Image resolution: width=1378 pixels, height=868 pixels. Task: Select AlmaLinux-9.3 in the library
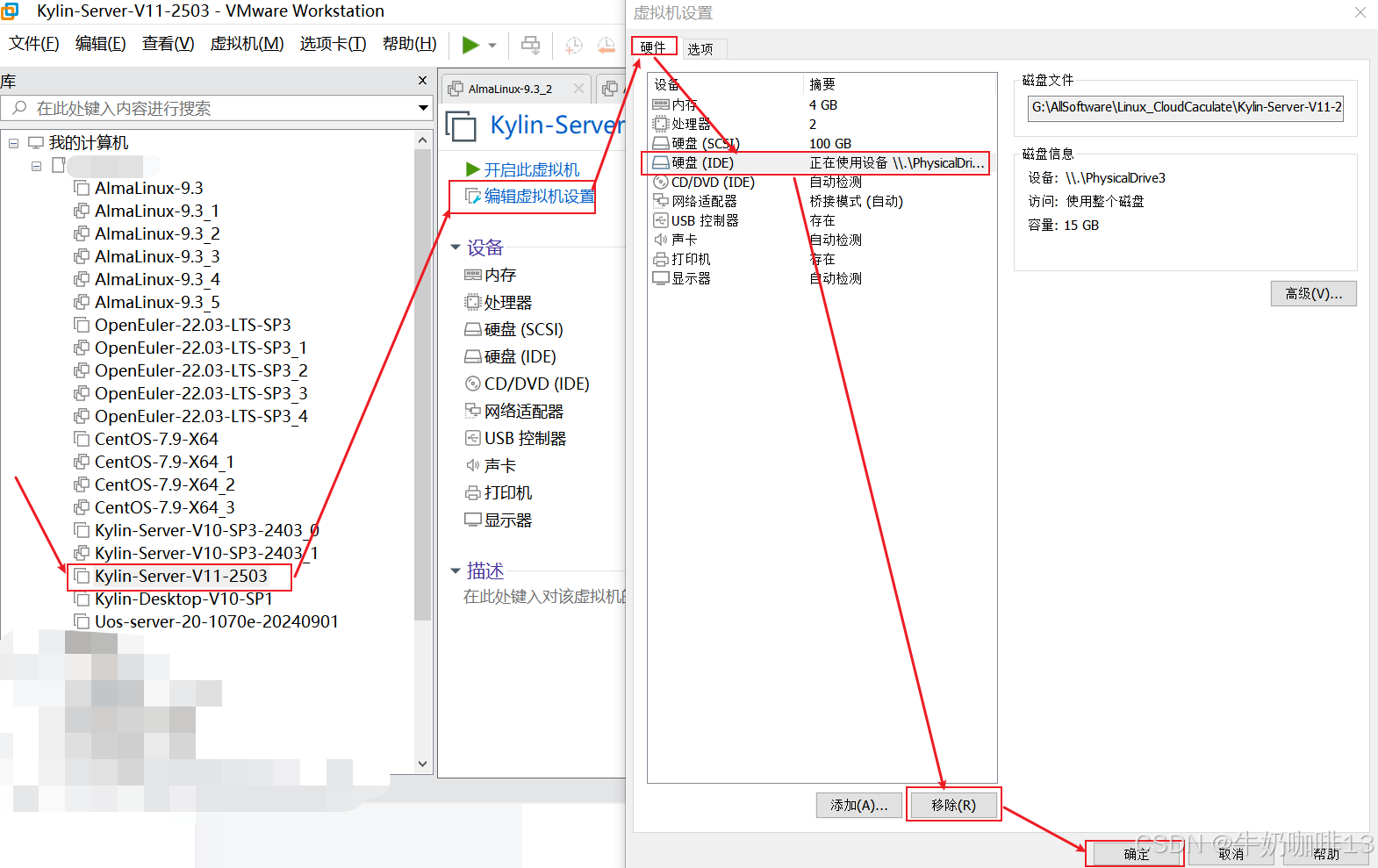pyautogui.click(x=149, y=188)
